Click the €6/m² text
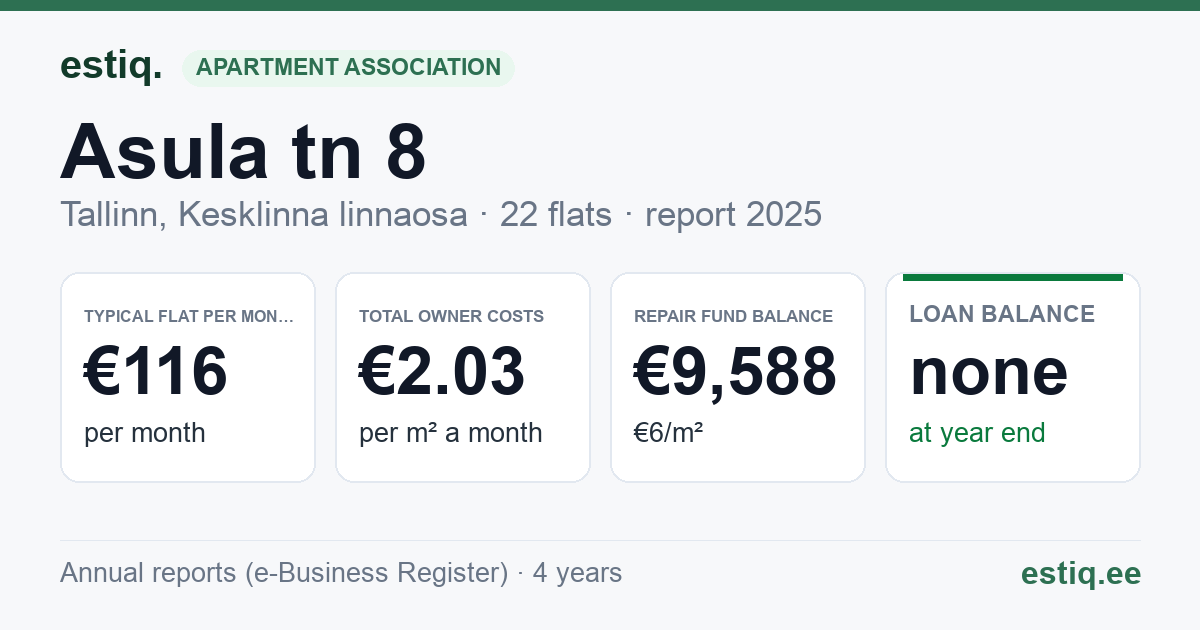The height and width of the screenshot is (630, 1200). (669, 433)
